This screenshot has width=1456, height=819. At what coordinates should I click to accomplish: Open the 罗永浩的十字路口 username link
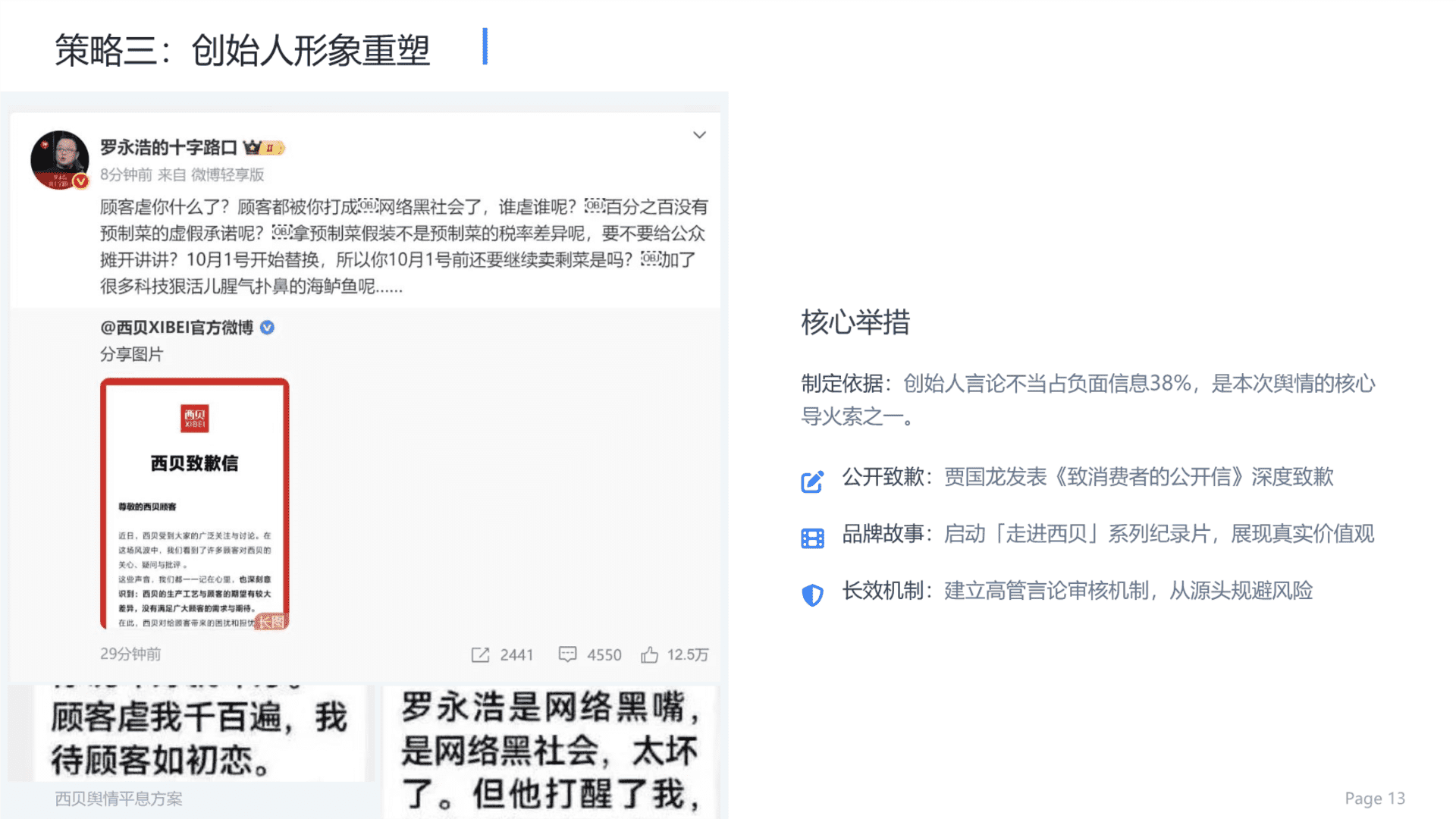168,147
